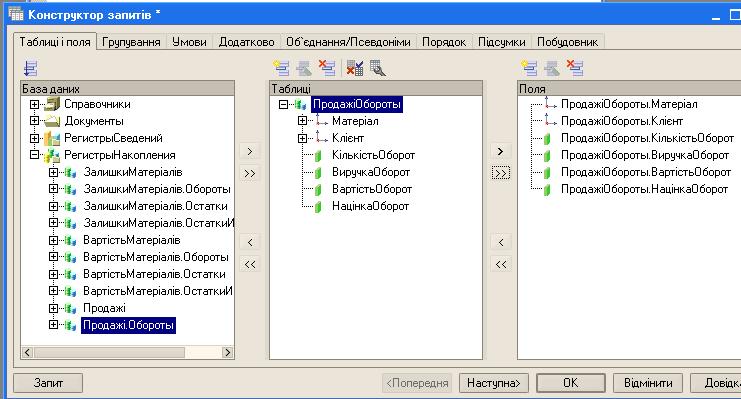Expand the РегистрыСведений node
Viewport: 741px width, 399px height.
(34, 138)
